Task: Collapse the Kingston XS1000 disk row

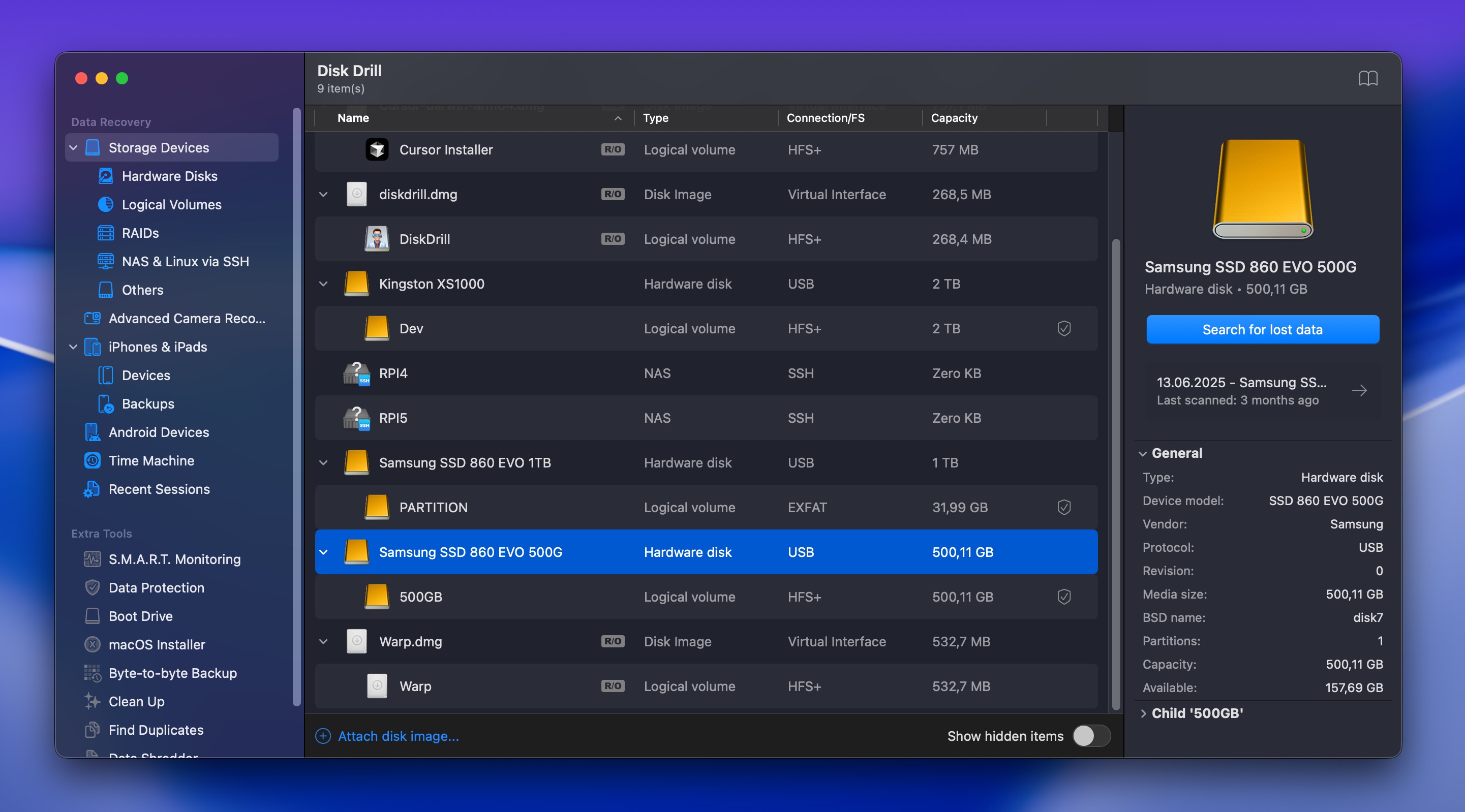Action: 324,284
